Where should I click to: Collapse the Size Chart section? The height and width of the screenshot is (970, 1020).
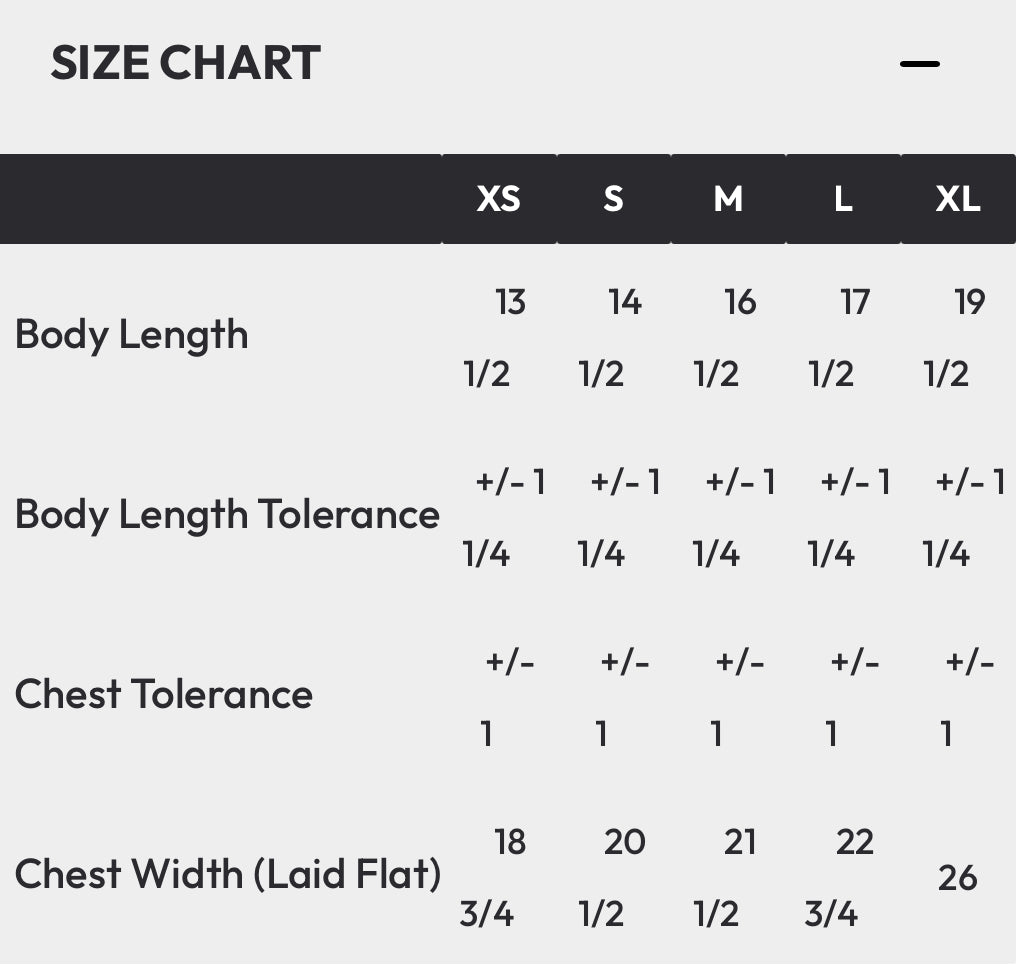919,64
